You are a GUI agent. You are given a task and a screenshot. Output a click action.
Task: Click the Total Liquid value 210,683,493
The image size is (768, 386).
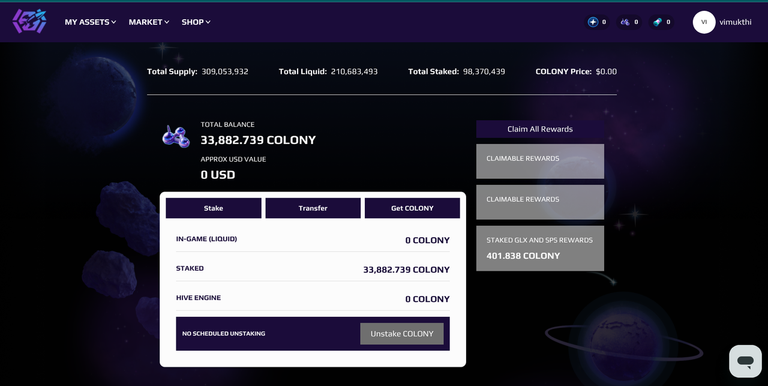[354, 72]
